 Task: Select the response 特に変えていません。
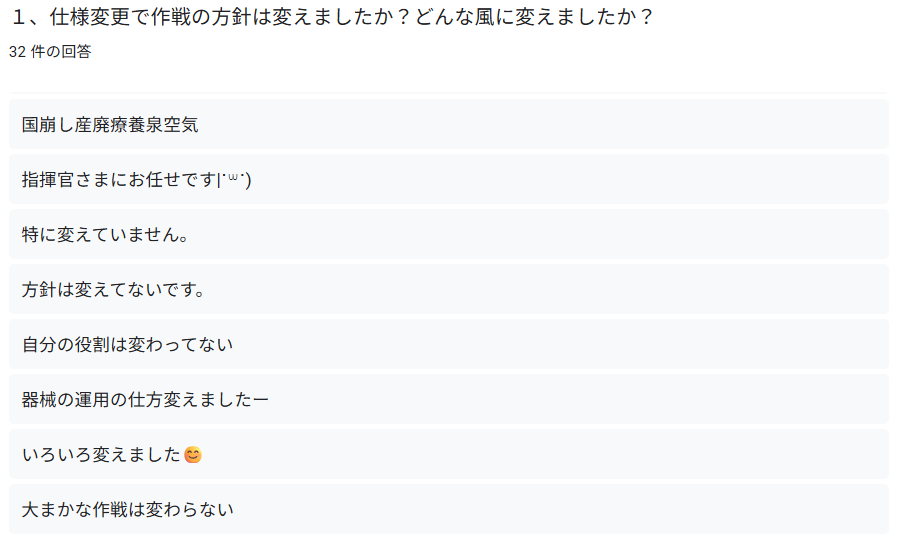coord(449,234)
